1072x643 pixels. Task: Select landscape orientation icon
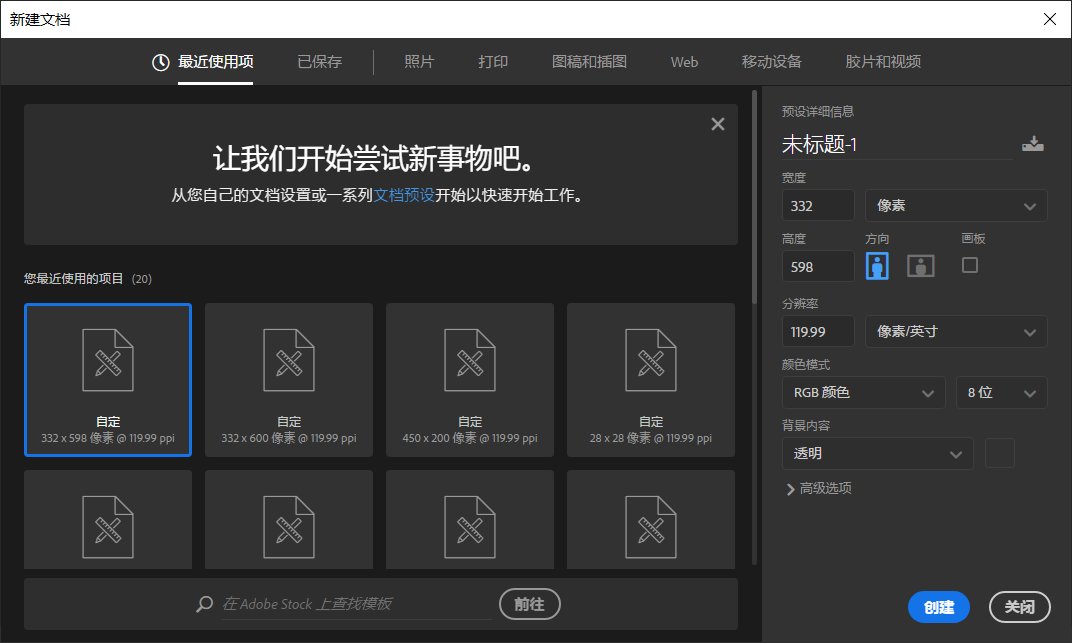coord(920,266)
